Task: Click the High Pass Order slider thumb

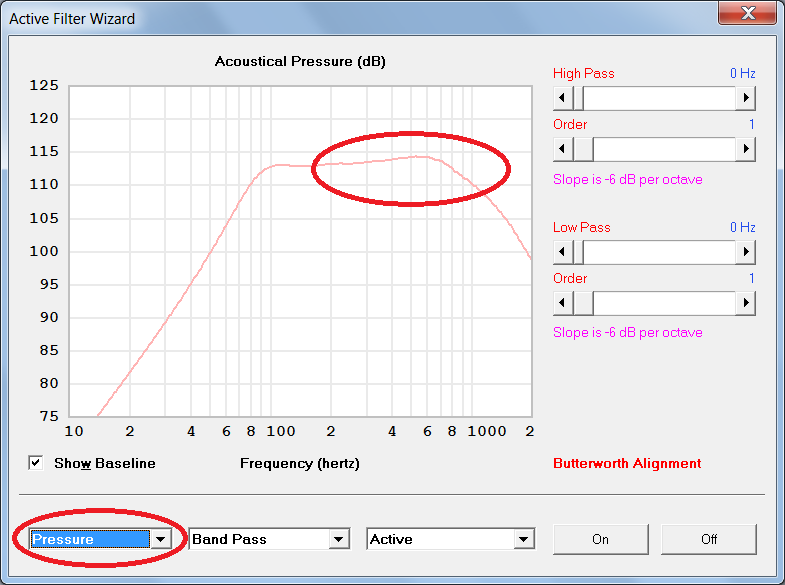Action: pyautogui.click(x=583, y=149)
